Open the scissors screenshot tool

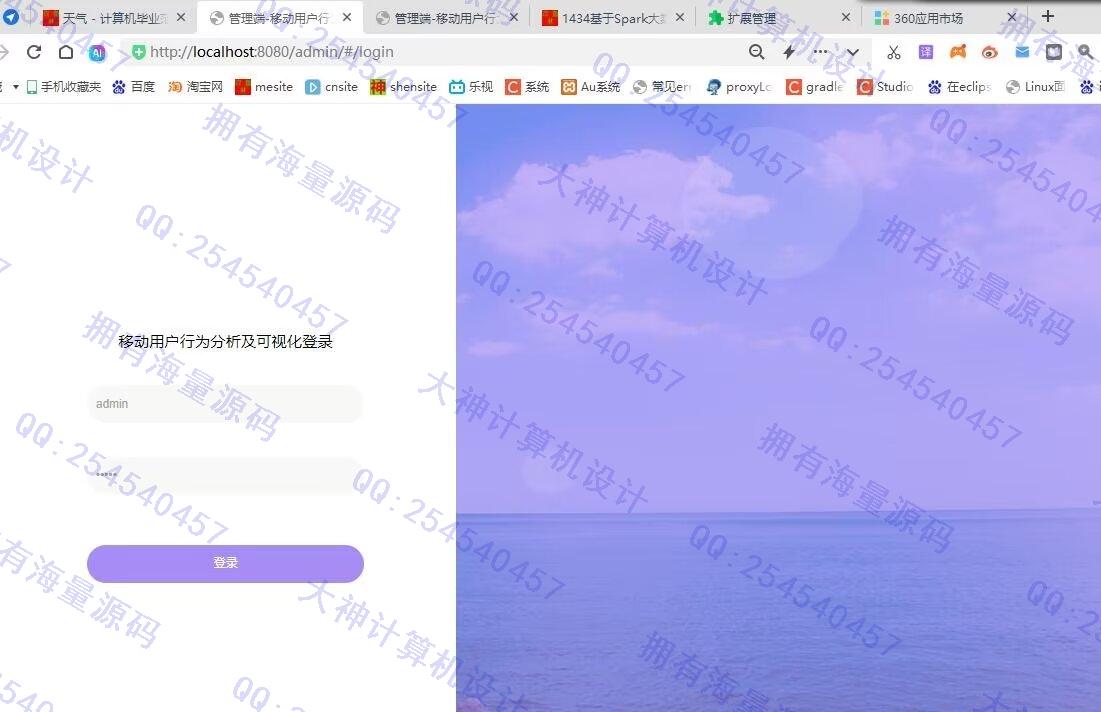893,52
